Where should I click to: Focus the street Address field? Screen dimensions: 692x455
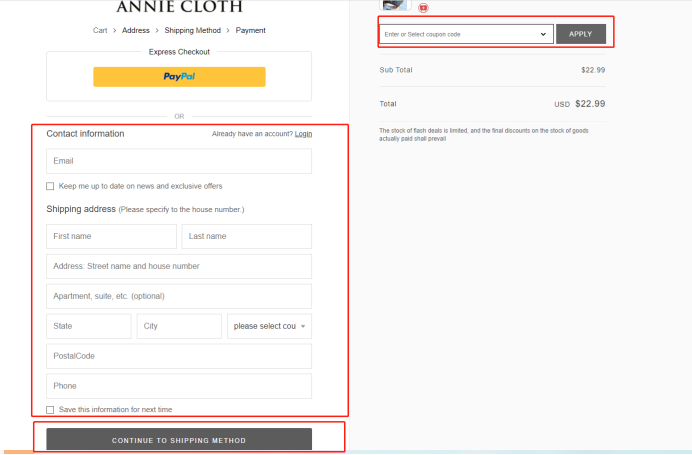click(x=179, y=266)
